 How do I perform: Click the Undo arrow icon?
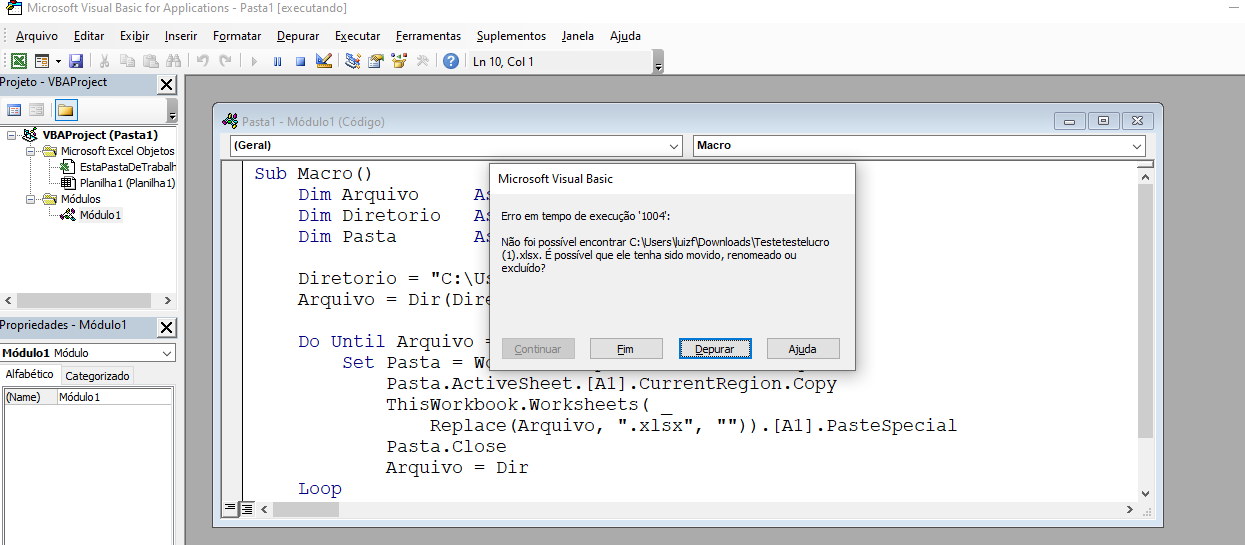coord(202,61)
